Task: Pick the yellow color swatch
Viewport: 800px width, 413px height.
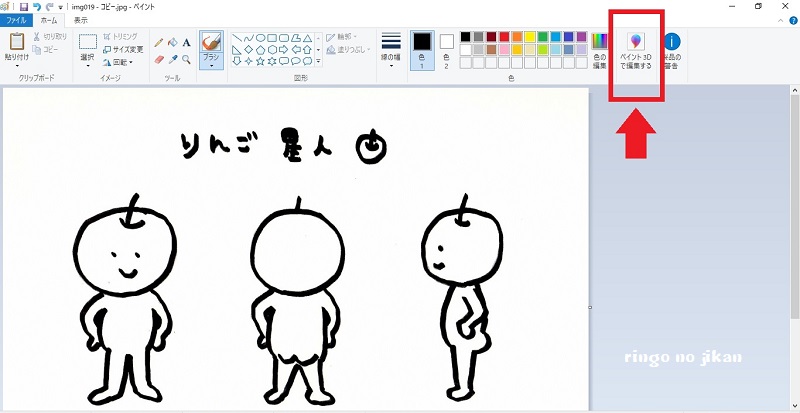Action: coord(530,37)
